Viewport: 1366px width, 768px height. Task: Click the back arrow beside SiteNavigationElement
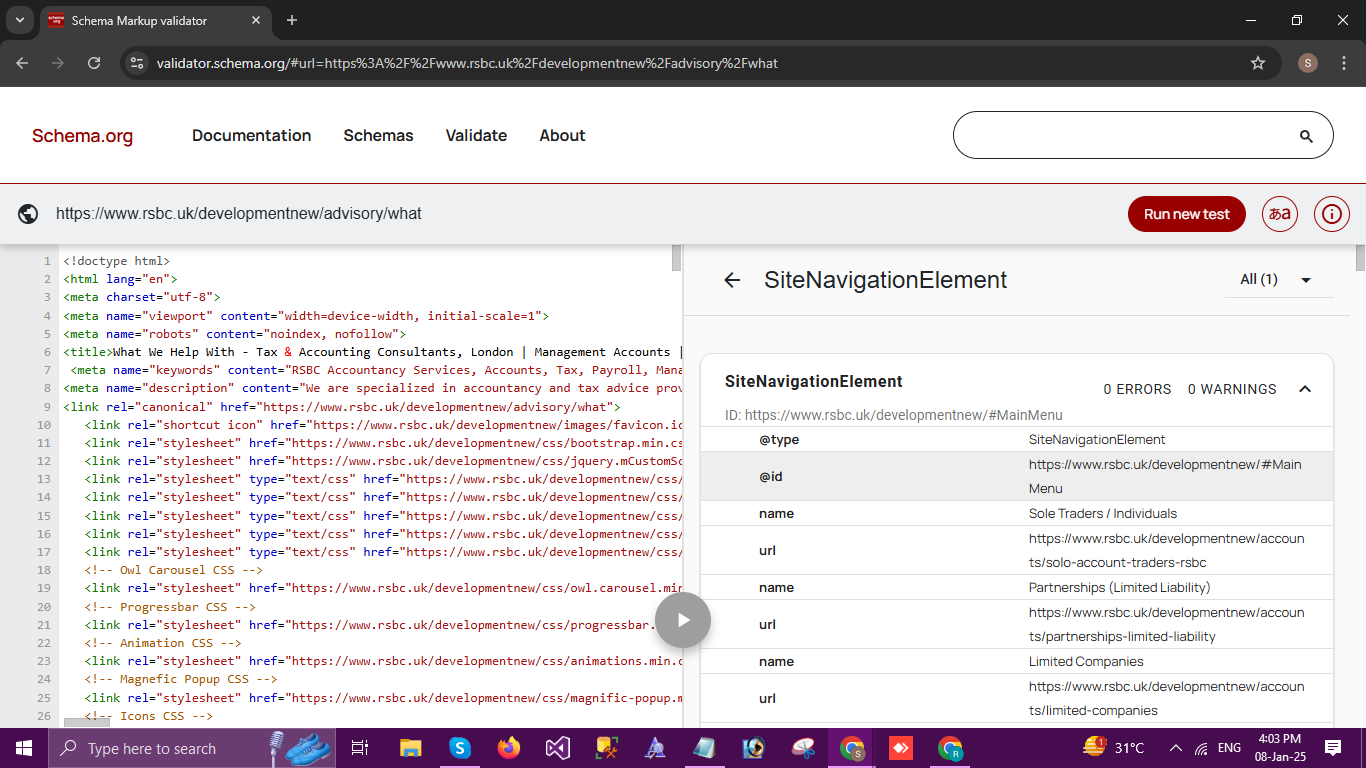[x=732, y=280]
